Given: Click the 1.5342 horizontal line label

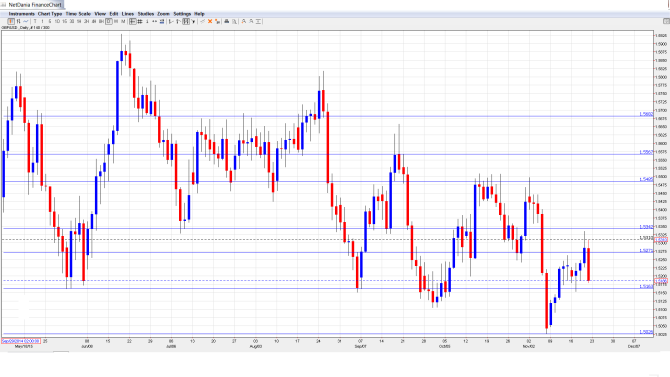Looking at the screenshot, I should [x=646, y=227].
